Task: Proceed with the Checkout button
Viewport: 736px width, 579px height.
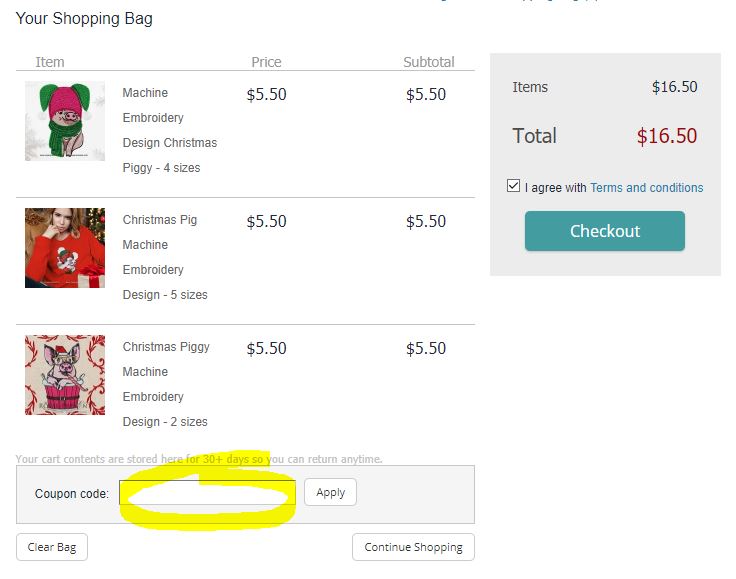Action: (x=605, y=231)
